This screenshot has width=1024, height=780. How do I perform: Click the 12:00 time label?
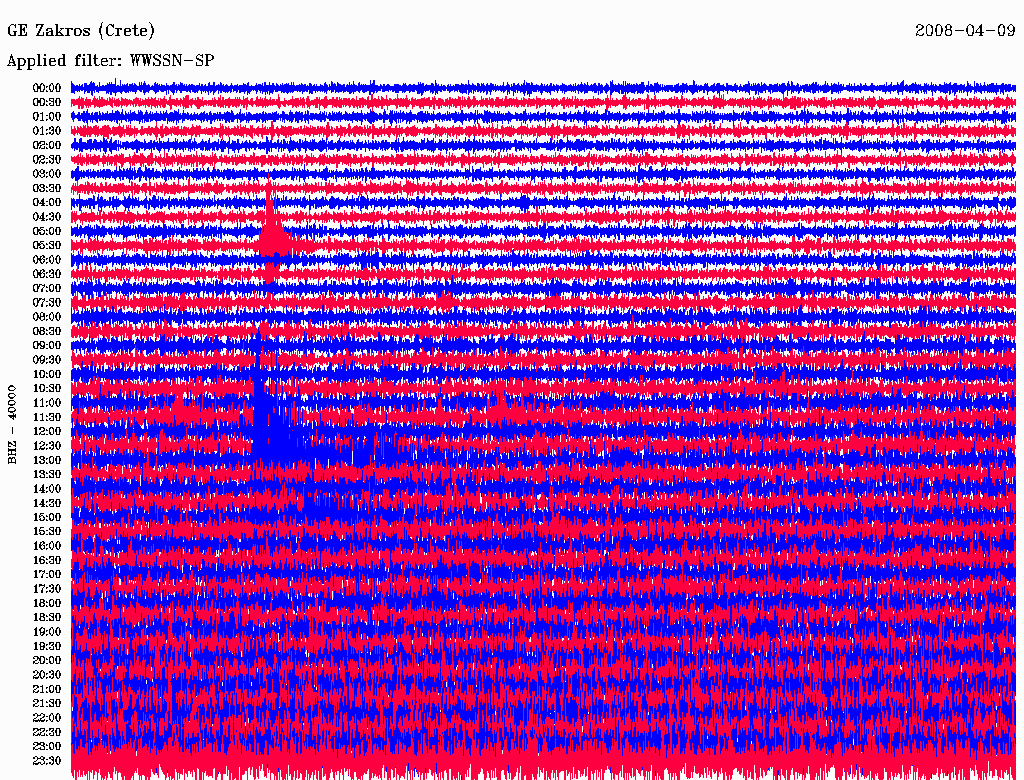point(47,431)
